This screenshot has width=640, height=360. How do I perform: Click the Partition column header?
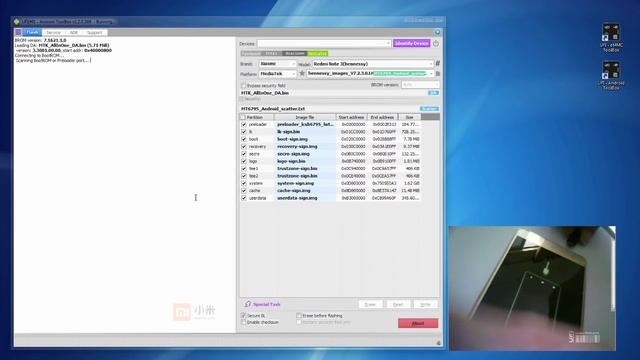[256, 117]
